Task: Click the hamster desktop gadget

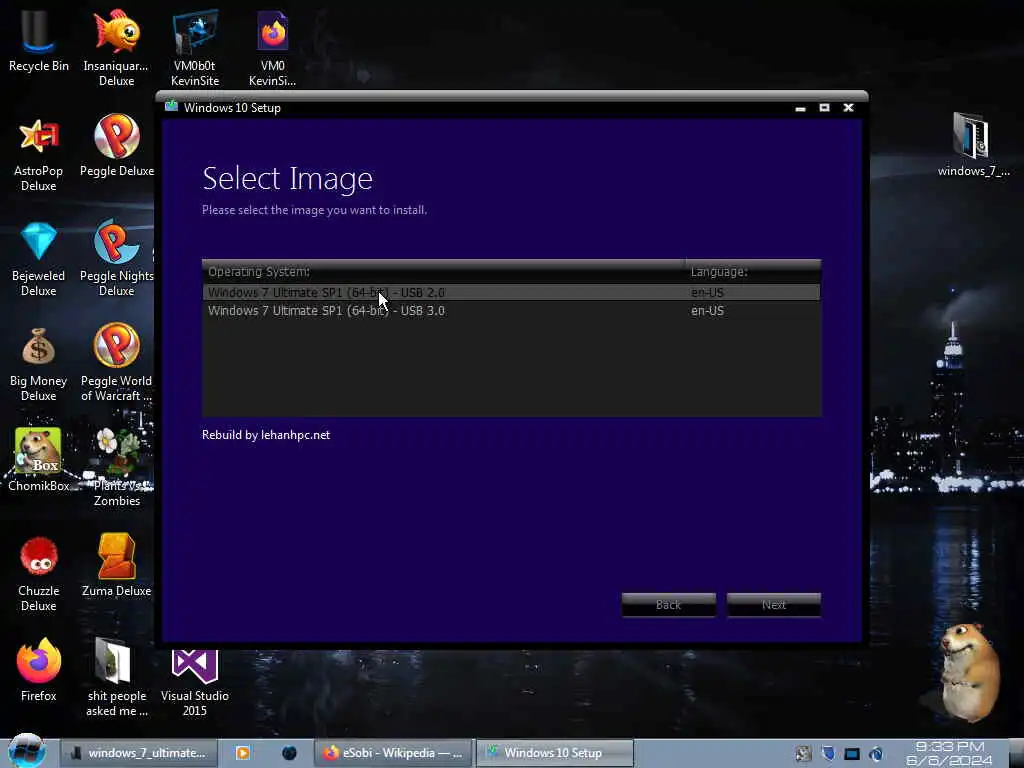Action: (969, 671)
